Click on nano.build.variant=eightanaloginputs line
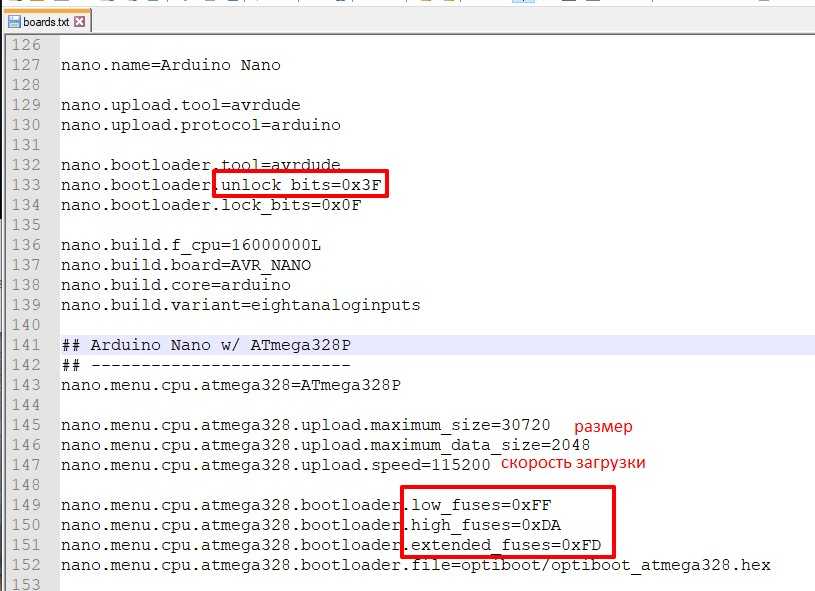The image size is (815, 591). (x=240, y=305)
